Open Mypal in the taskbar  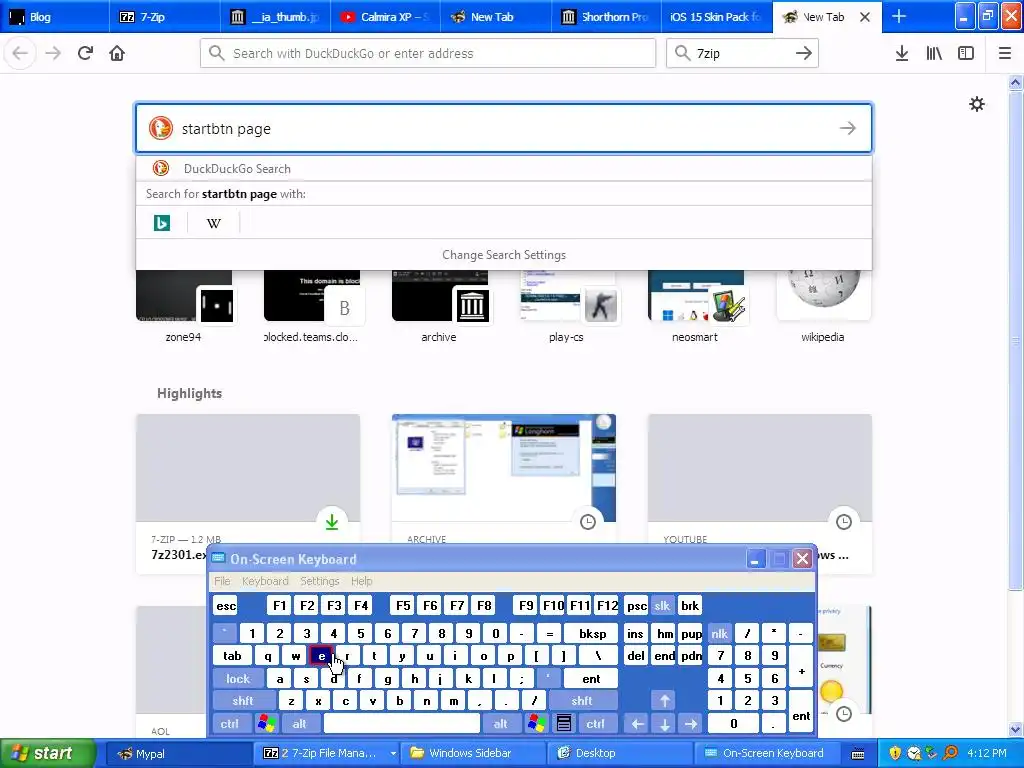[x=178, y=753]
